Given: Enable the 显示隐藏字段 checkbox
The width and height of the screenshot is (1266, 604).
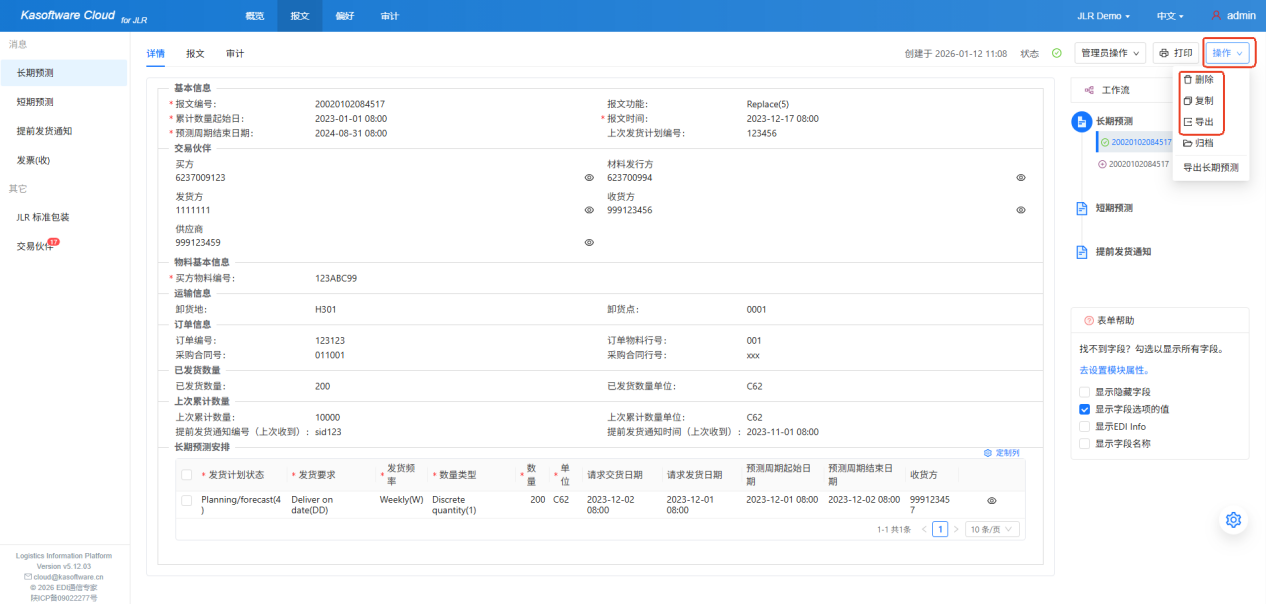Looking at the screenshot, I should 1084,392.
